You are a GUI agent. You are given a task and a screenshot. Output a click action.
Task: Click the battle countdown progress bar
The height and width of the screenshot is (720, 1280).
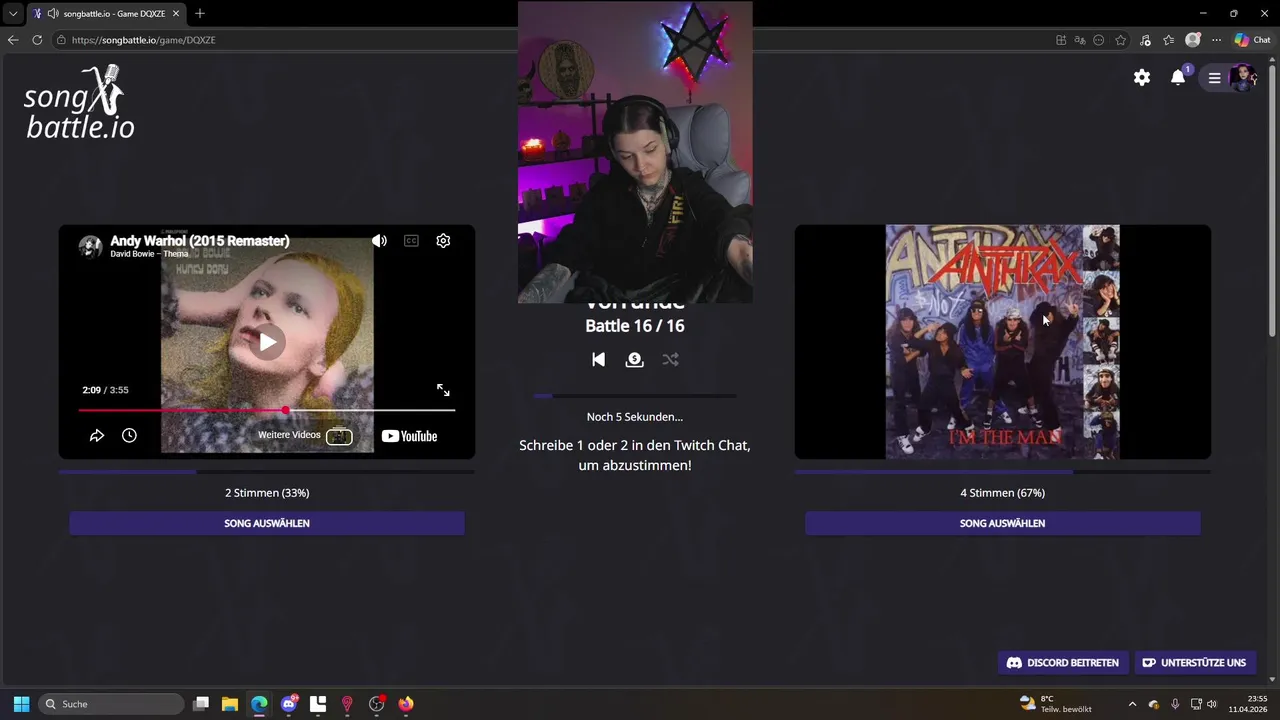point(635,396)
